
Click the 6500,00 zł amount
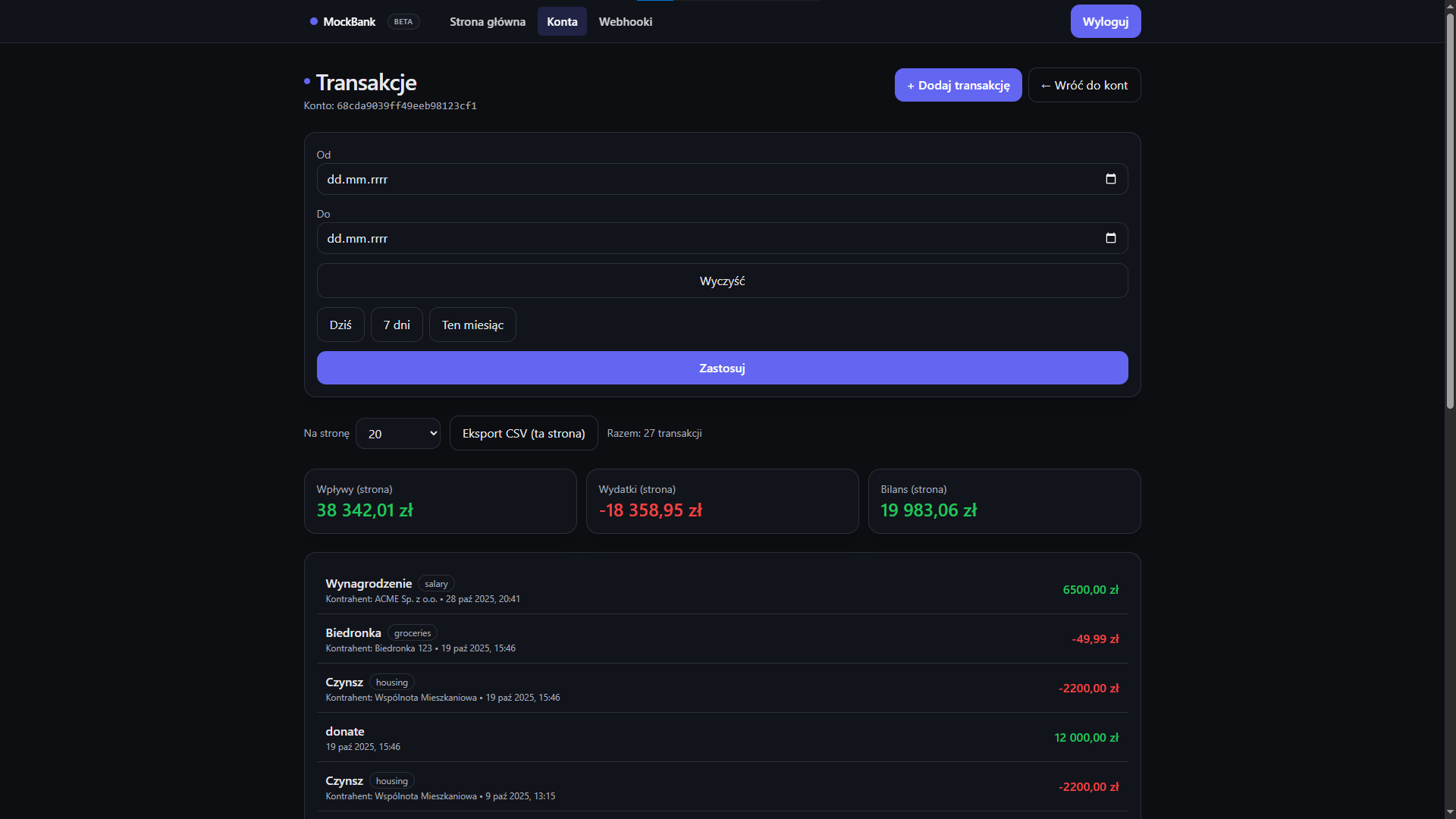[1090, 590]
